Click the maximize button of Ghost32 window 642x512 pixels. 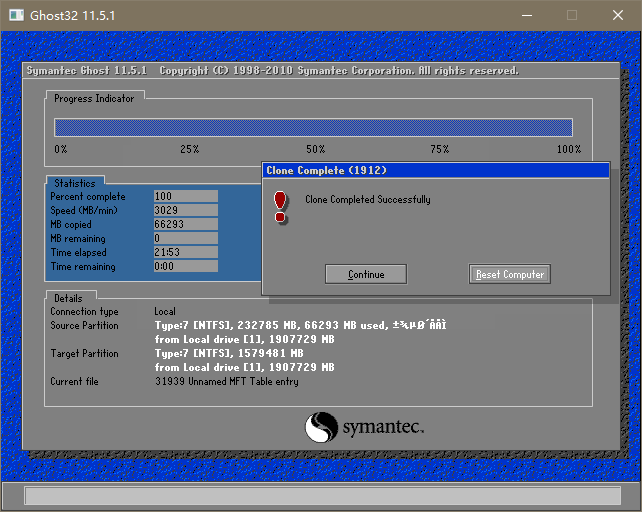(571, 15)
